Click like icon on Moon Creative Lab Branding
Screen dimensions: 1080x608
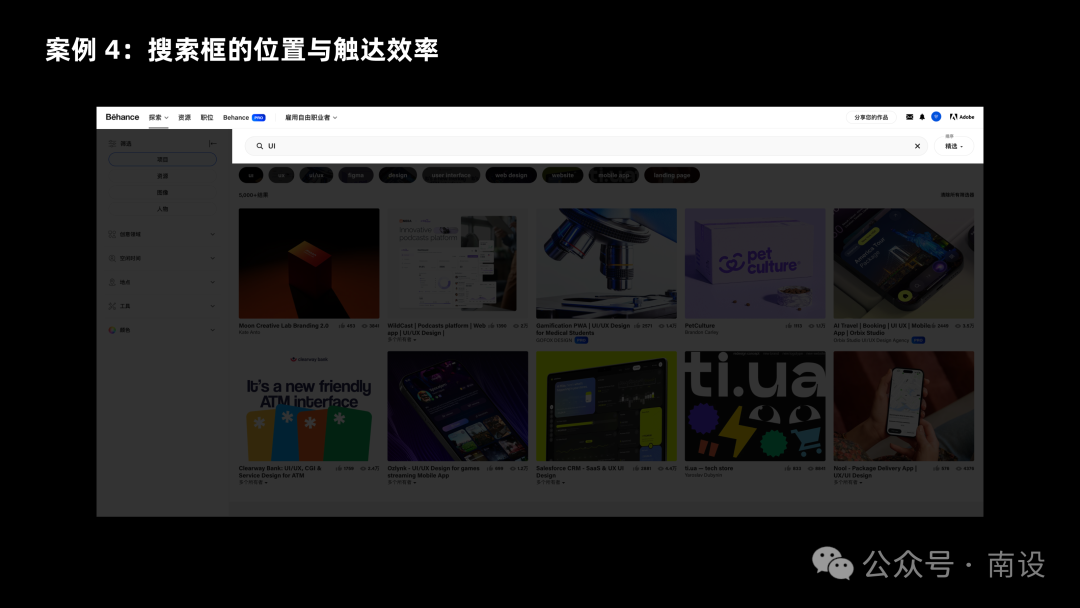[x=342, y=326]
